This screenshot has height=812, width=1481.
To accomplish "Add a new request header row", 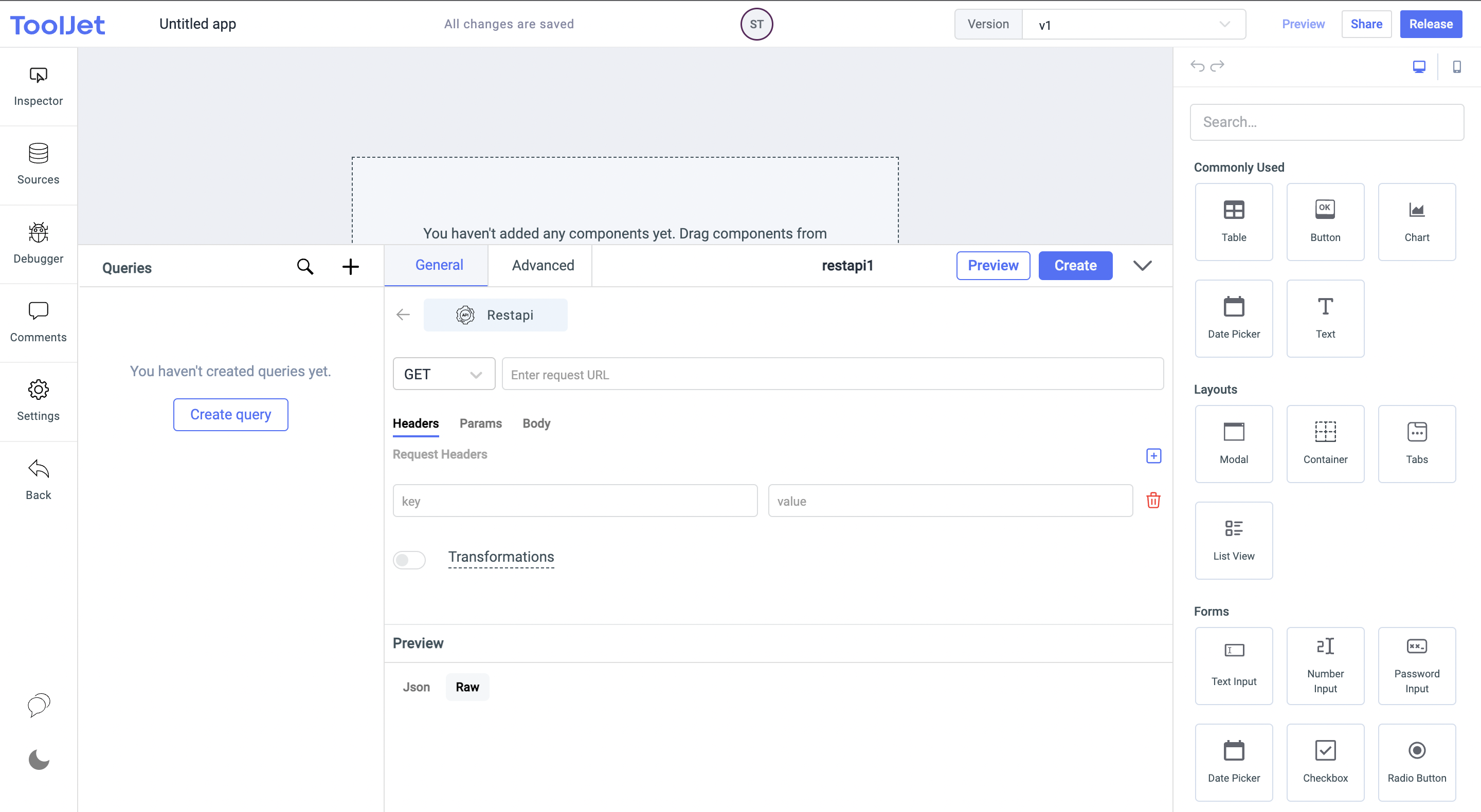I will click(1153, 456).
